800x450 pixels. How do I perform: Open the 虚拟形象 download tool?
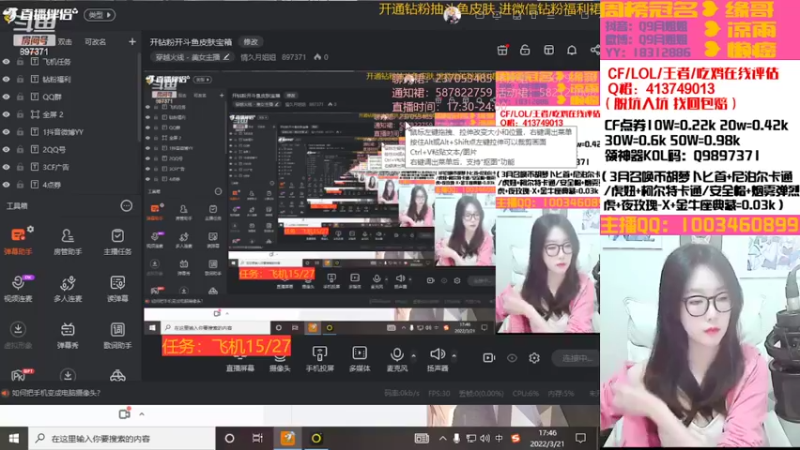[18, 335]
